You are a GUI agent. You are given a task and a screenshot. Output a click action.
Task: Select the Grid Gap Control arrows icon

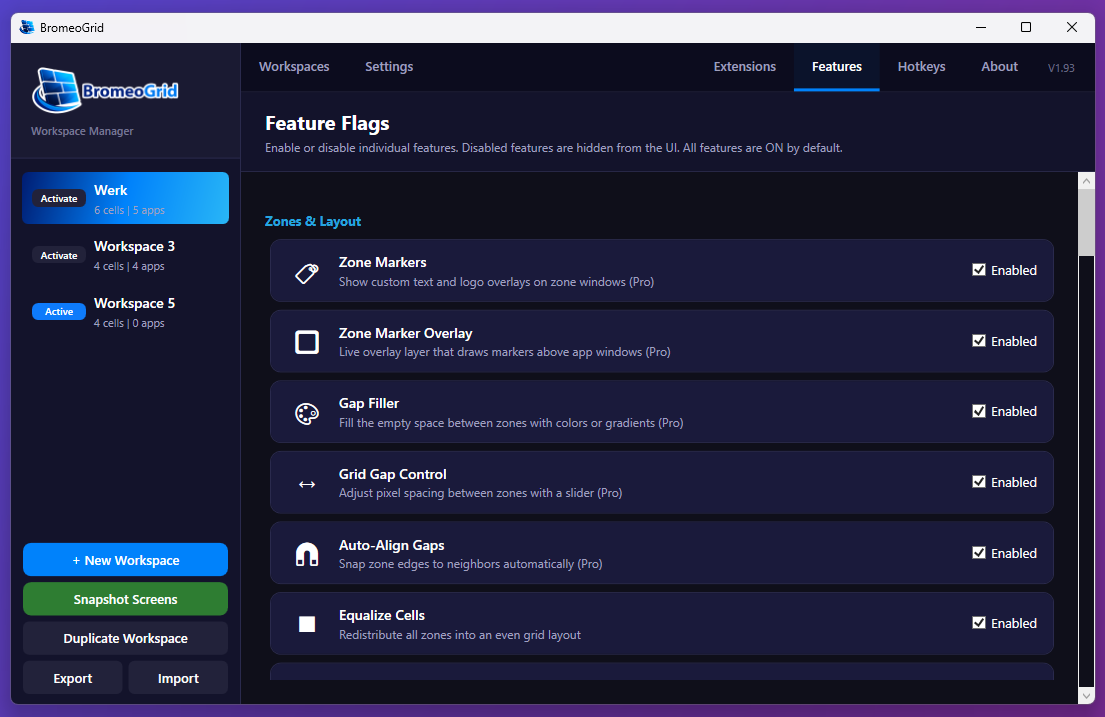coord(306,482)
